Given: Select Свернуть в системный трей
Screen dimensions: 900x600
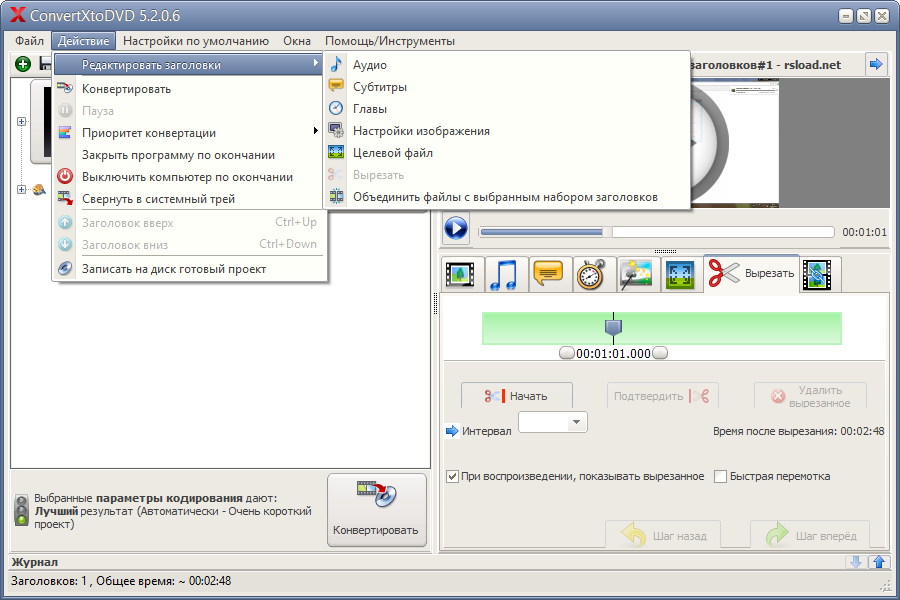Looking at the screenshot, I should tap(189, 199).
